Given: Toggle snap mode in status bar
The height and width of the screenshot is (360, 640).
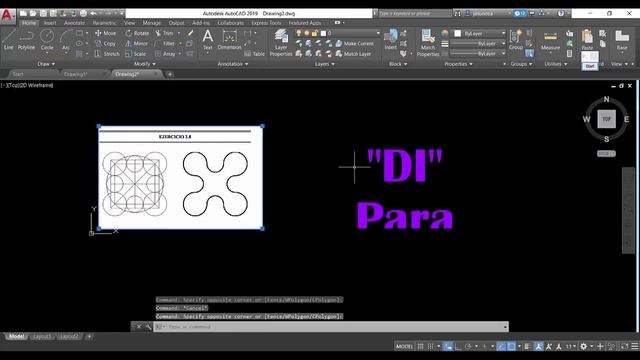Looking at the screenshot, I should 430,347.
